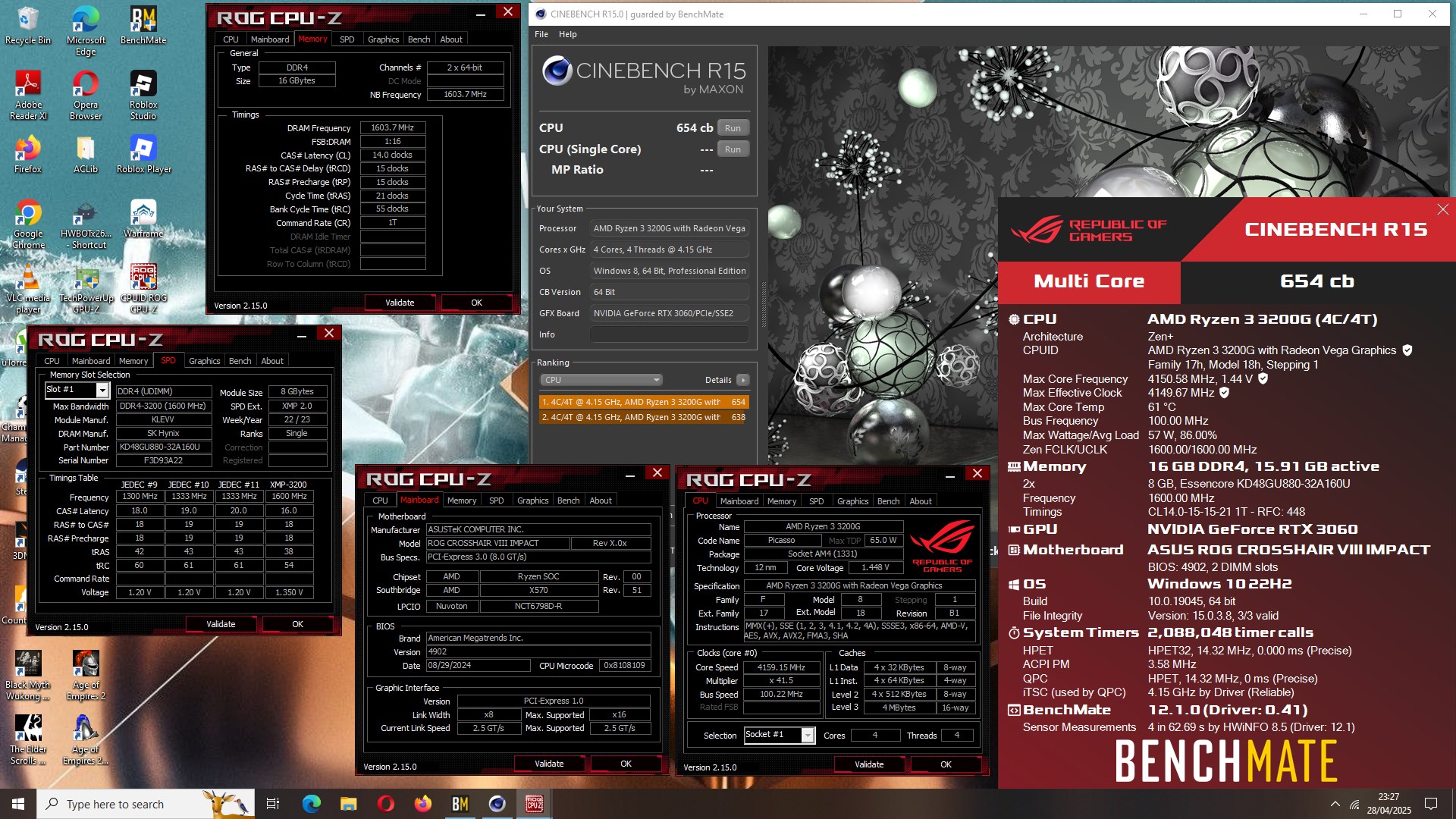1456x819 pixels.
Task: Open Microsoft Edge from the taskbar
Action: [311, 804]
